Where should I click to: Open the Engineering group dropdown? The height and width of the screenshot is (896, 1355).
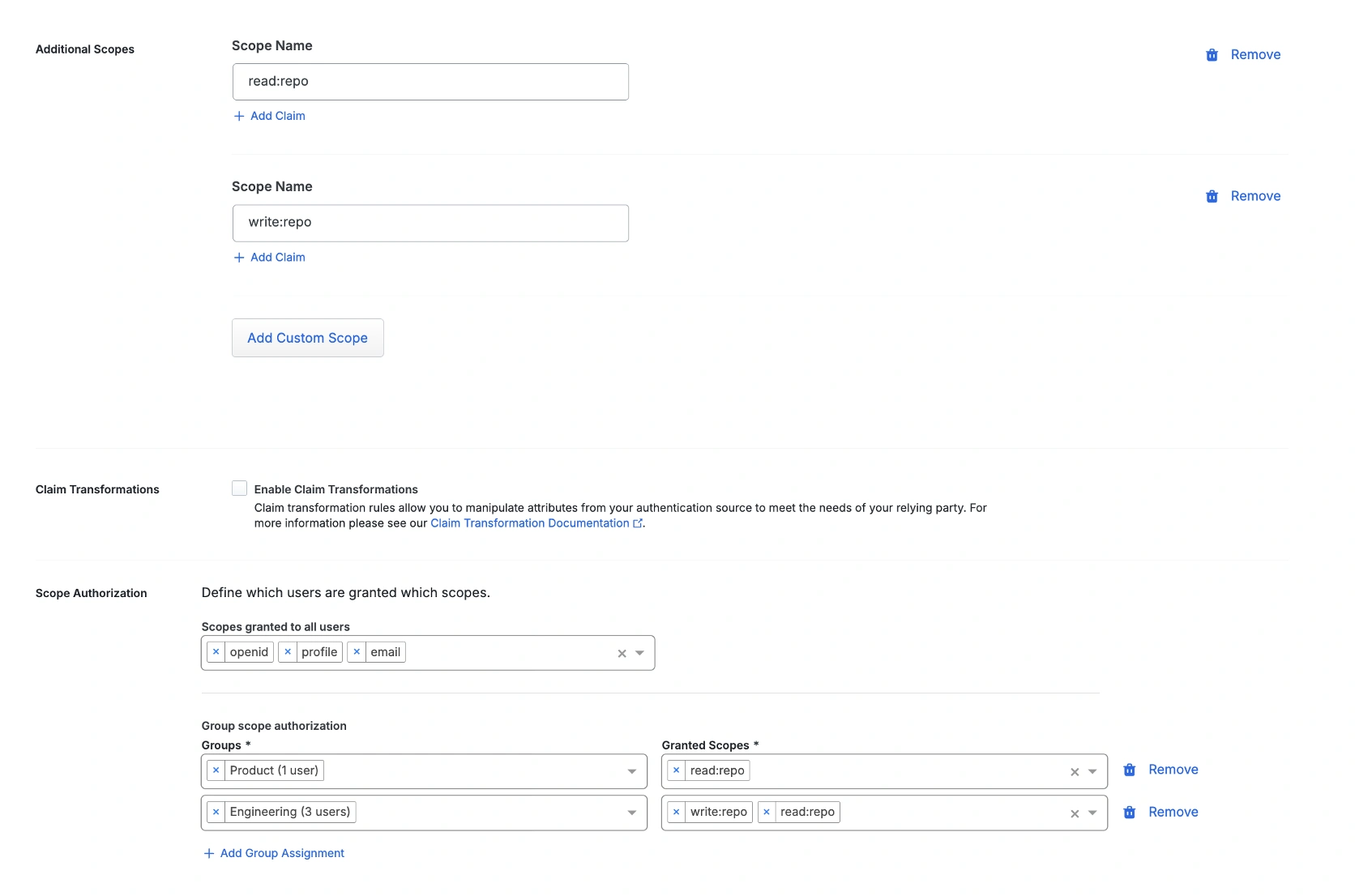coord(632,813)
